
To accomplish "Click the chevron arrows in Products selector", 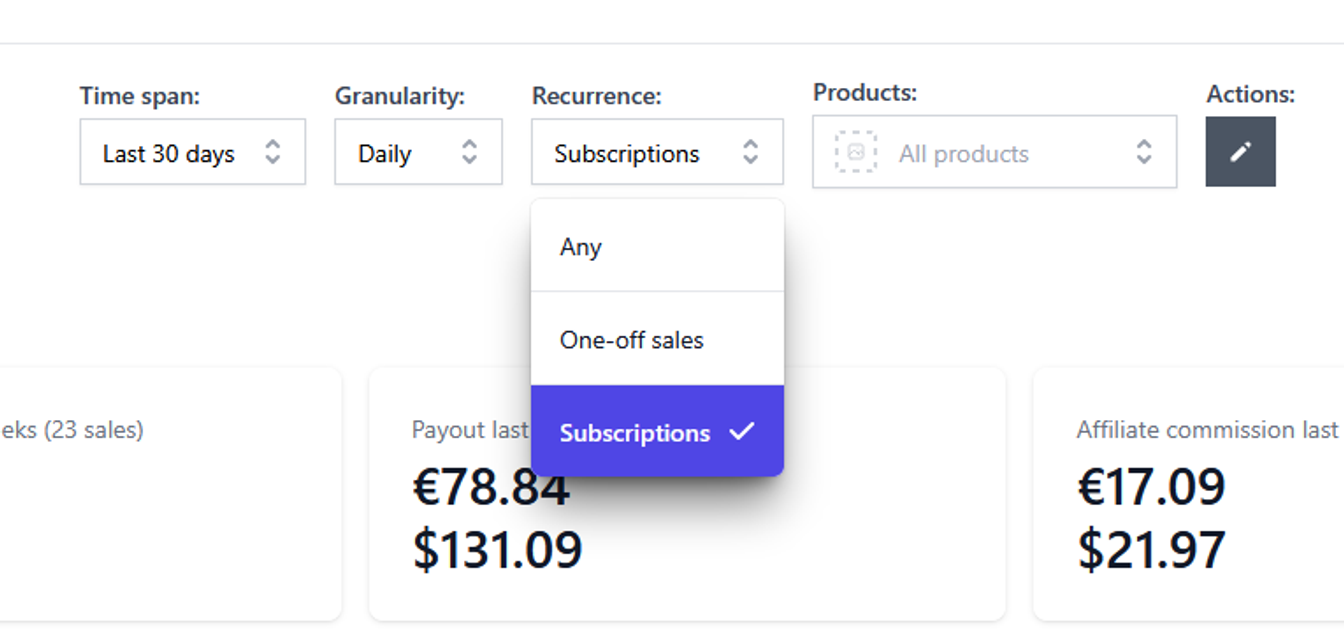I will (1144, 153).
